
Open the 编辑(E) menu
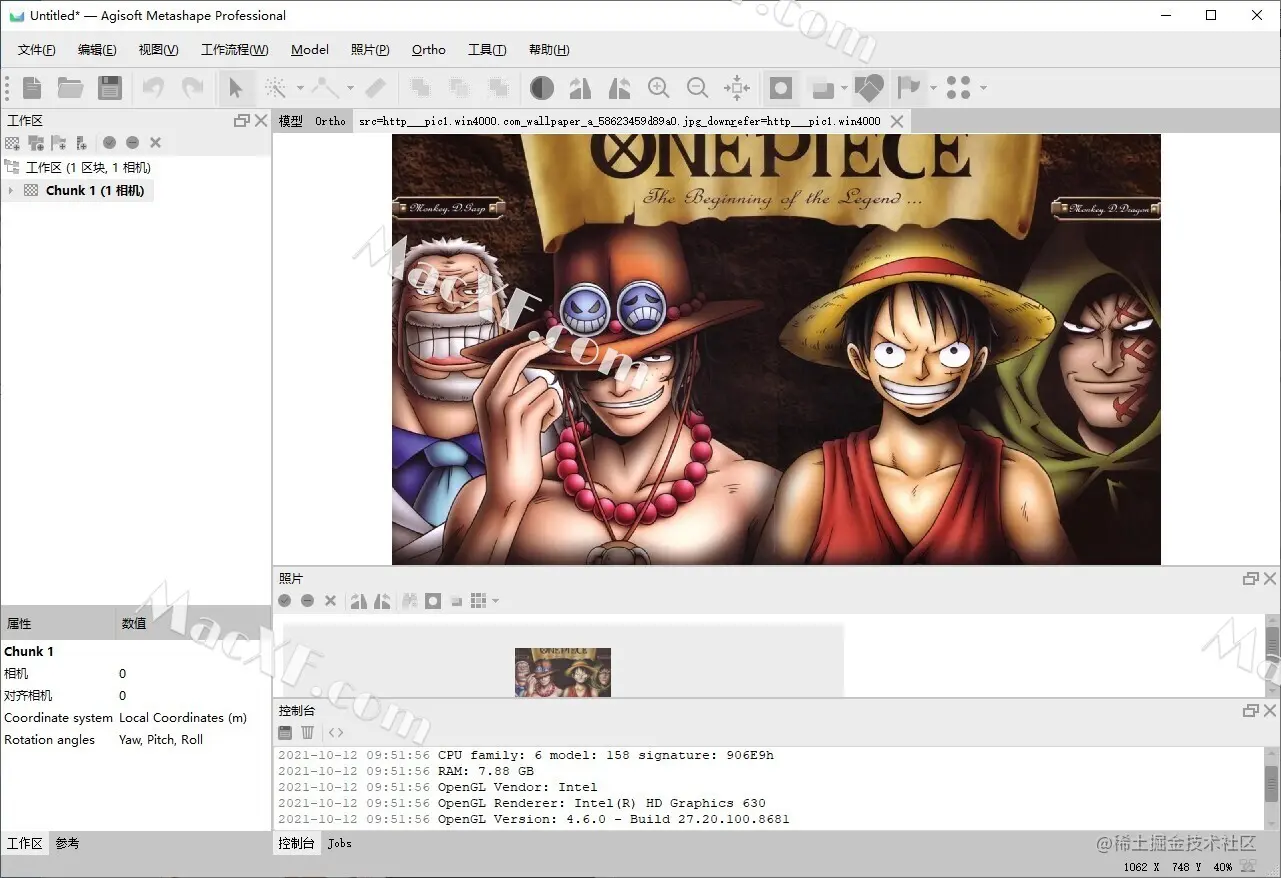click(97, 50)
